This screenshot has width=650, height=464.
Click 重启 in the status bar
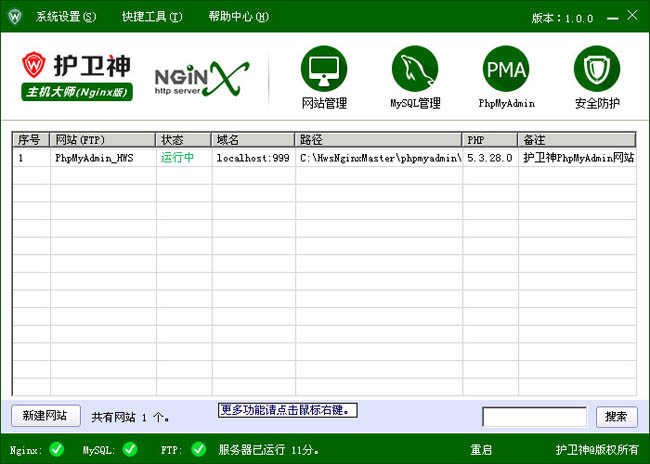[x=481, y=449]
